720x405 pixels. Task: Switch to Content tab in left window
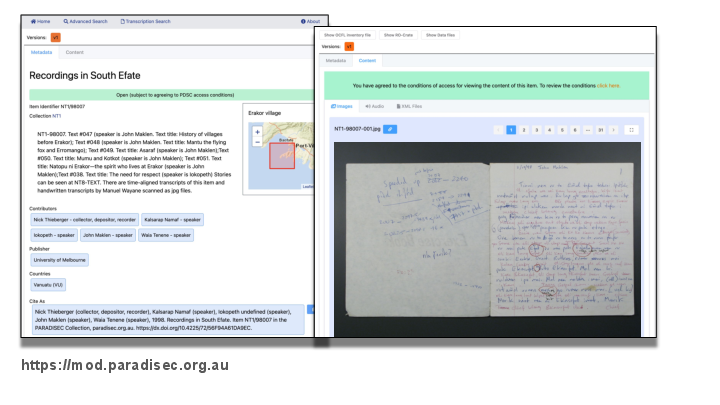74,52
